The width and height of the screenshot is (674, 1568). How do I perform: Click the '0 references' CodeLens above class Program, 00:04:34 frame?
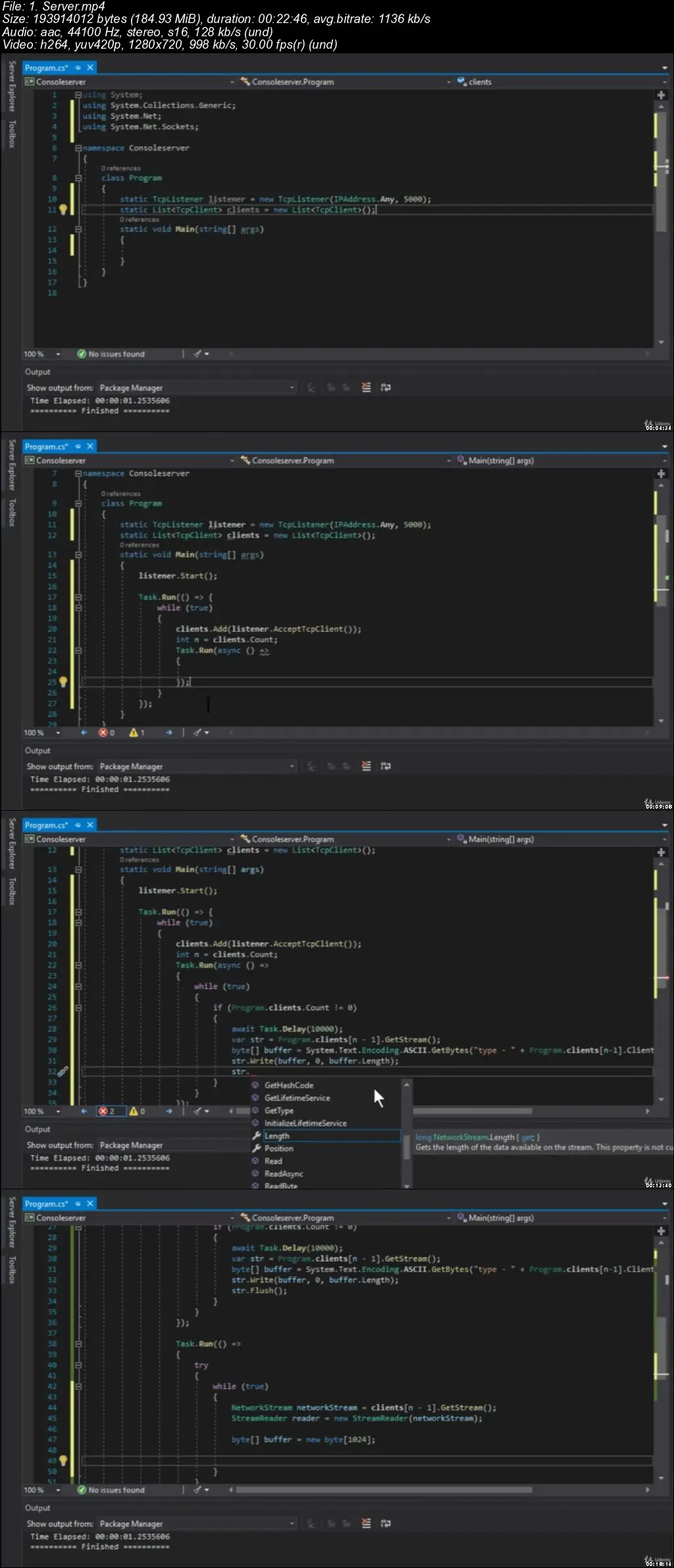121,168
